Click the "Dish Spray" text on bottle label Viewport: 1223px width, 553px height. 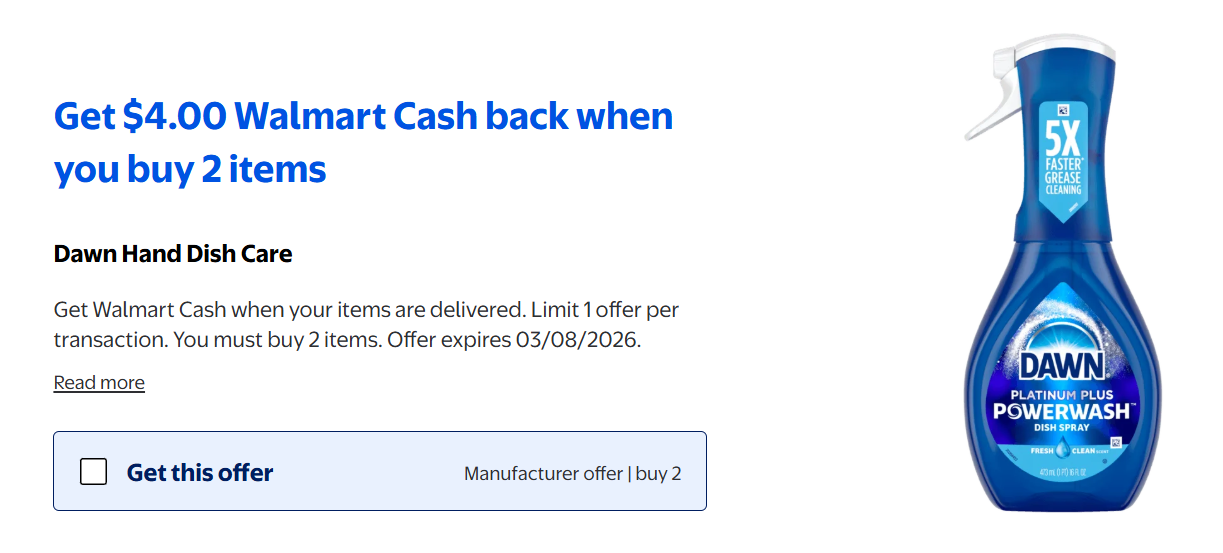pos(1061,428)
